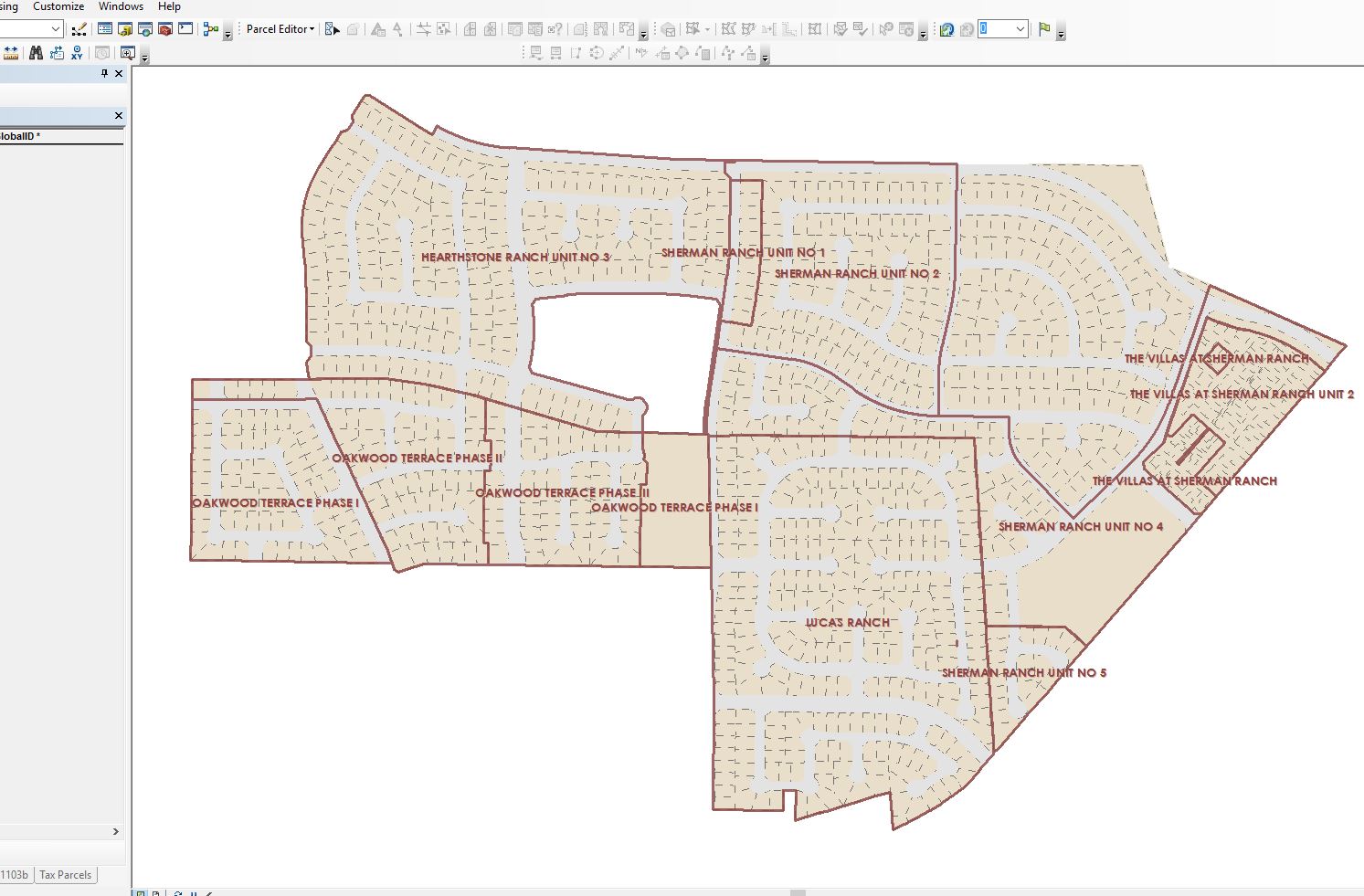1364x896 pixels.
Task: Click SHERMAN RANCH UNIT NO 2 label
Action: tap(857, 274)
